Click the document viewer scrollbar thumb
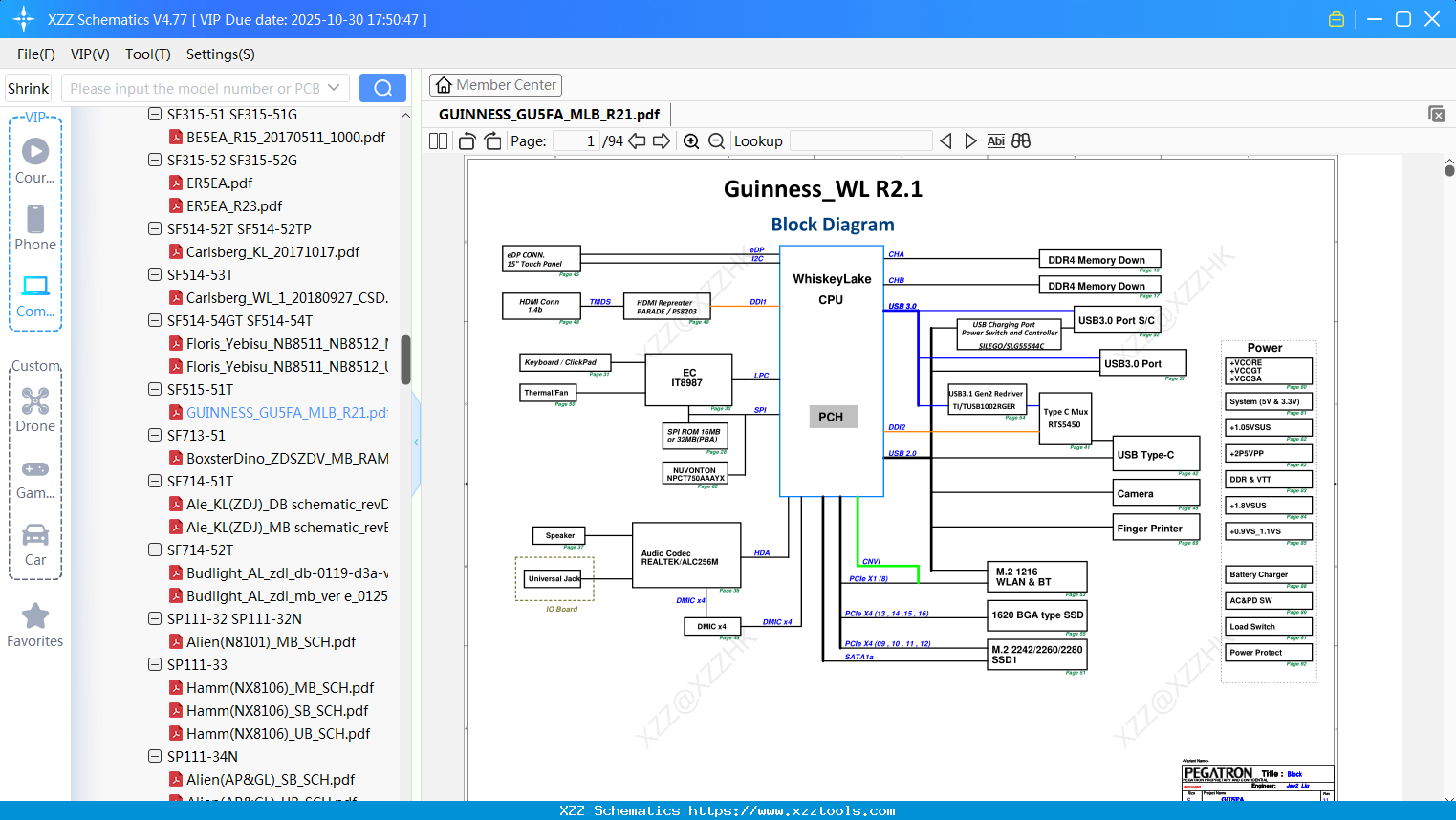1456x820 pixels. (x=1449, y=171)
